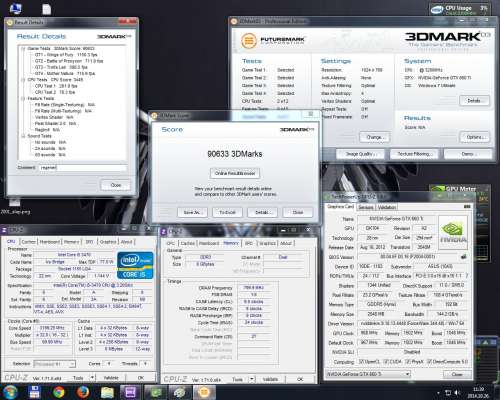Screen dimensions: 500x400
Task: Click the Intel Core i5 logo badge
Action: [x=135, y=265]
